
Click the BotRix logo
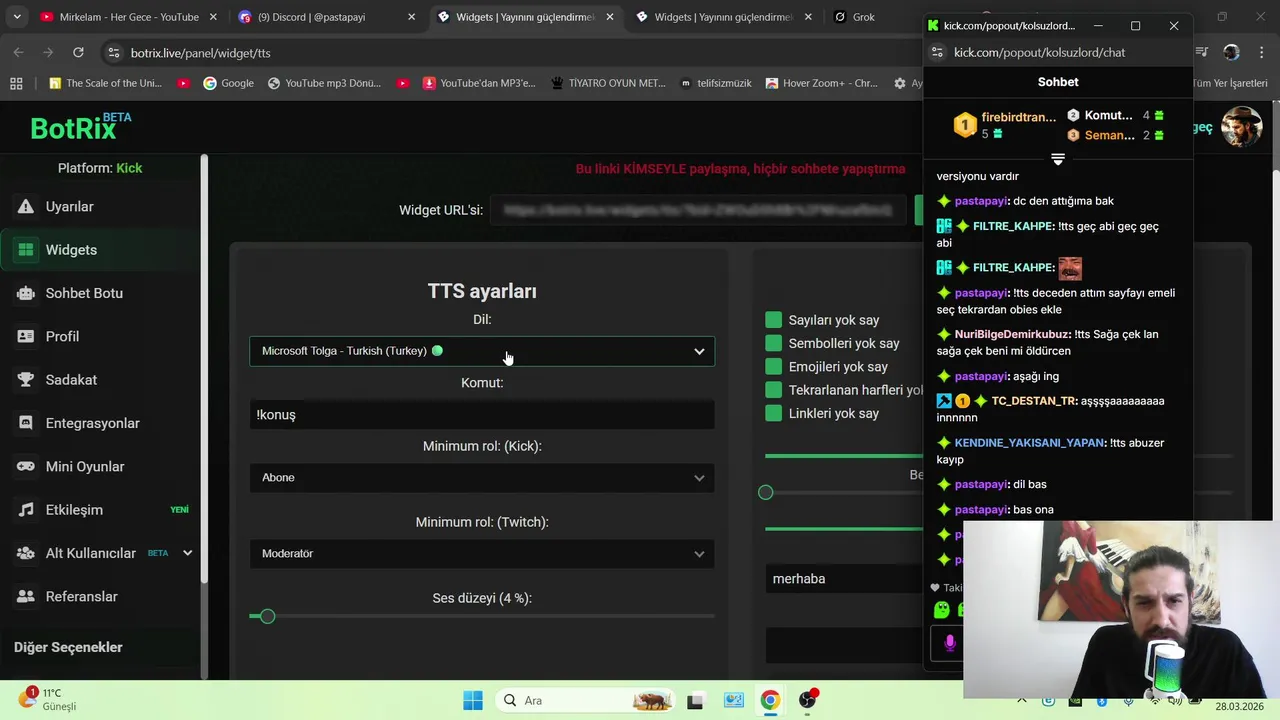[x=80, y=127]
